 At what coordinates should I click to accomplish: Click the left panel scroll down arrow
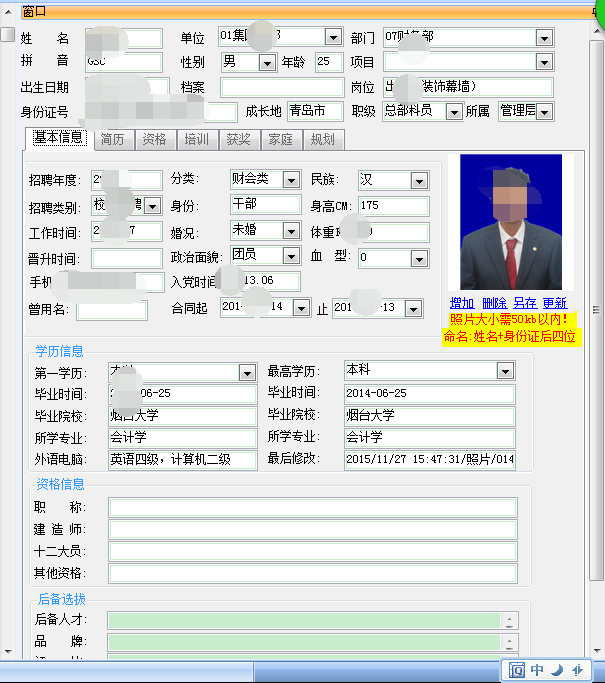coord(8,652)
